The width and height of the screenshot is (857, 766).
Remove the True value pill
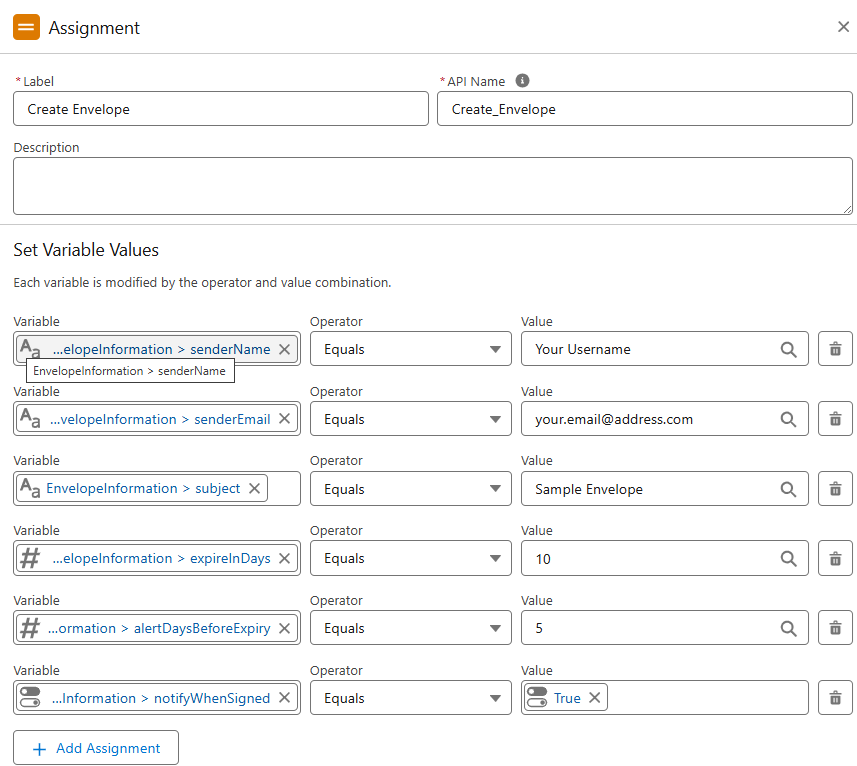coord(595,698)
